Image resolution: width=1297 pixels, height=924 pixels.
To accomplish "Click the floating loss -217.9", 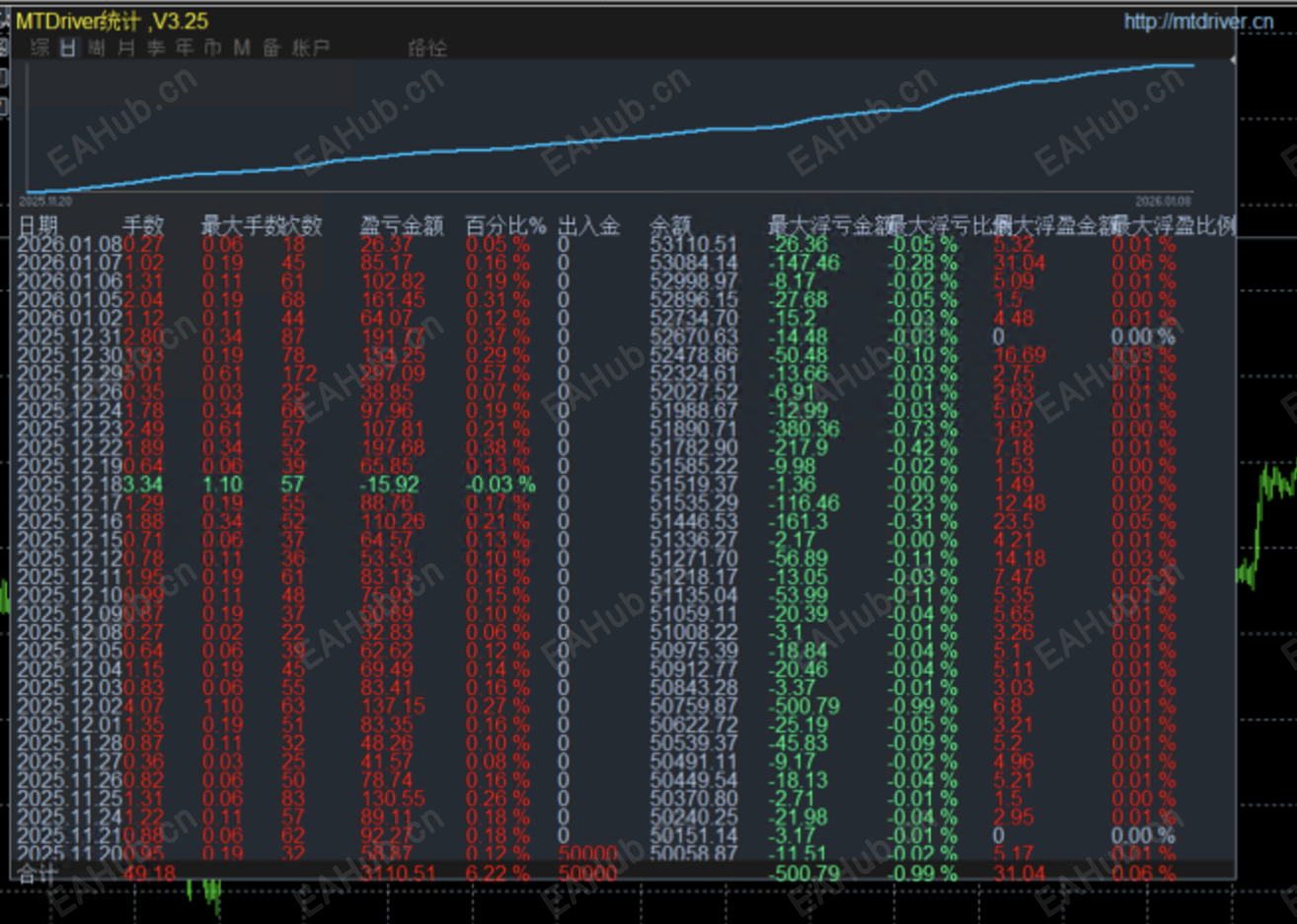I will point(800,448).
